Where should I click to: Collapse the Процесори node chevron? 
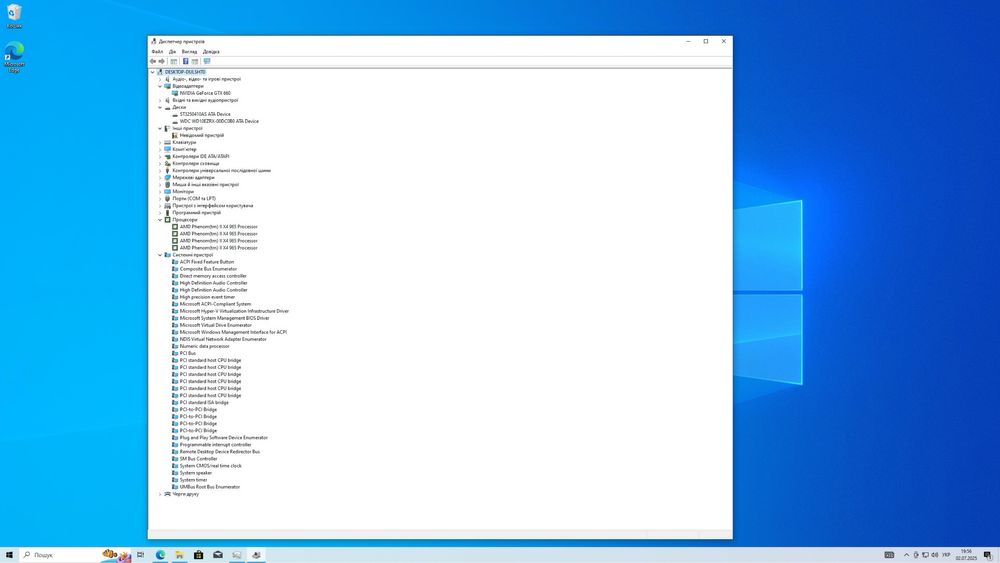point(160,219)
